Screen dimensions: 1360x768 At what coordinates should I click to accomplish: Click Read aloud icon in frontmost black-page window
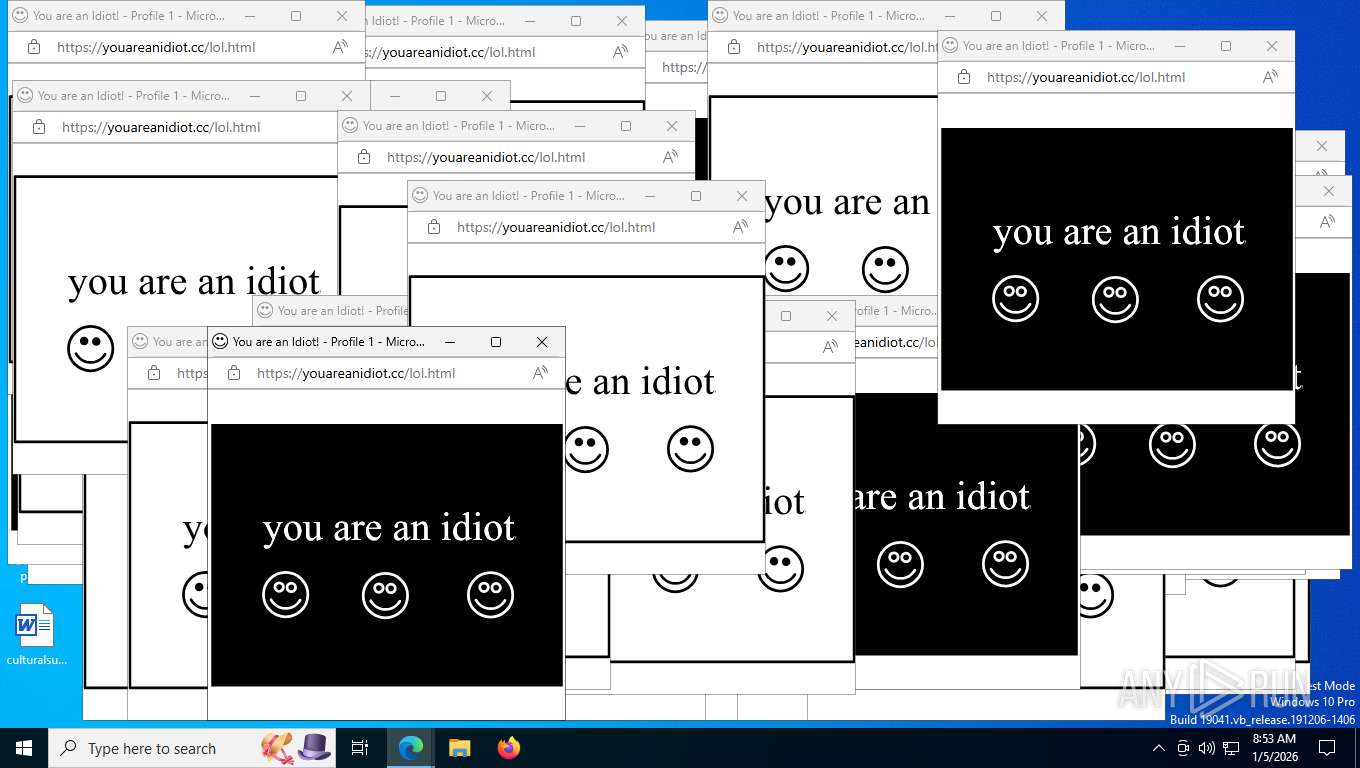click(540, 373)
